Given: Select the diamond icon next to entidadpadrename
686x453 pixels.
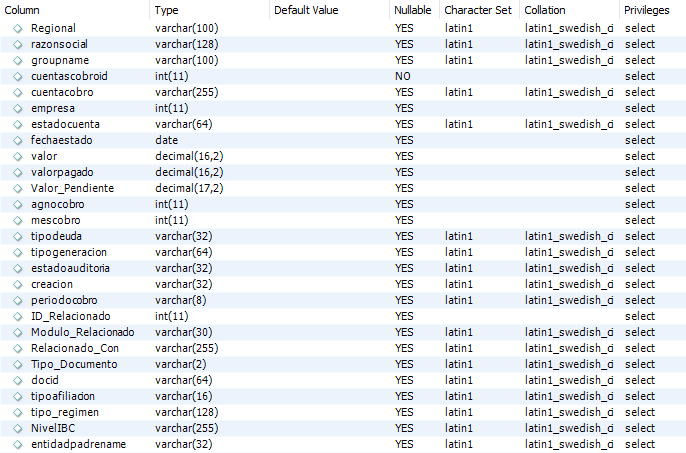Looking at the screenshot, I should (18, 445).
